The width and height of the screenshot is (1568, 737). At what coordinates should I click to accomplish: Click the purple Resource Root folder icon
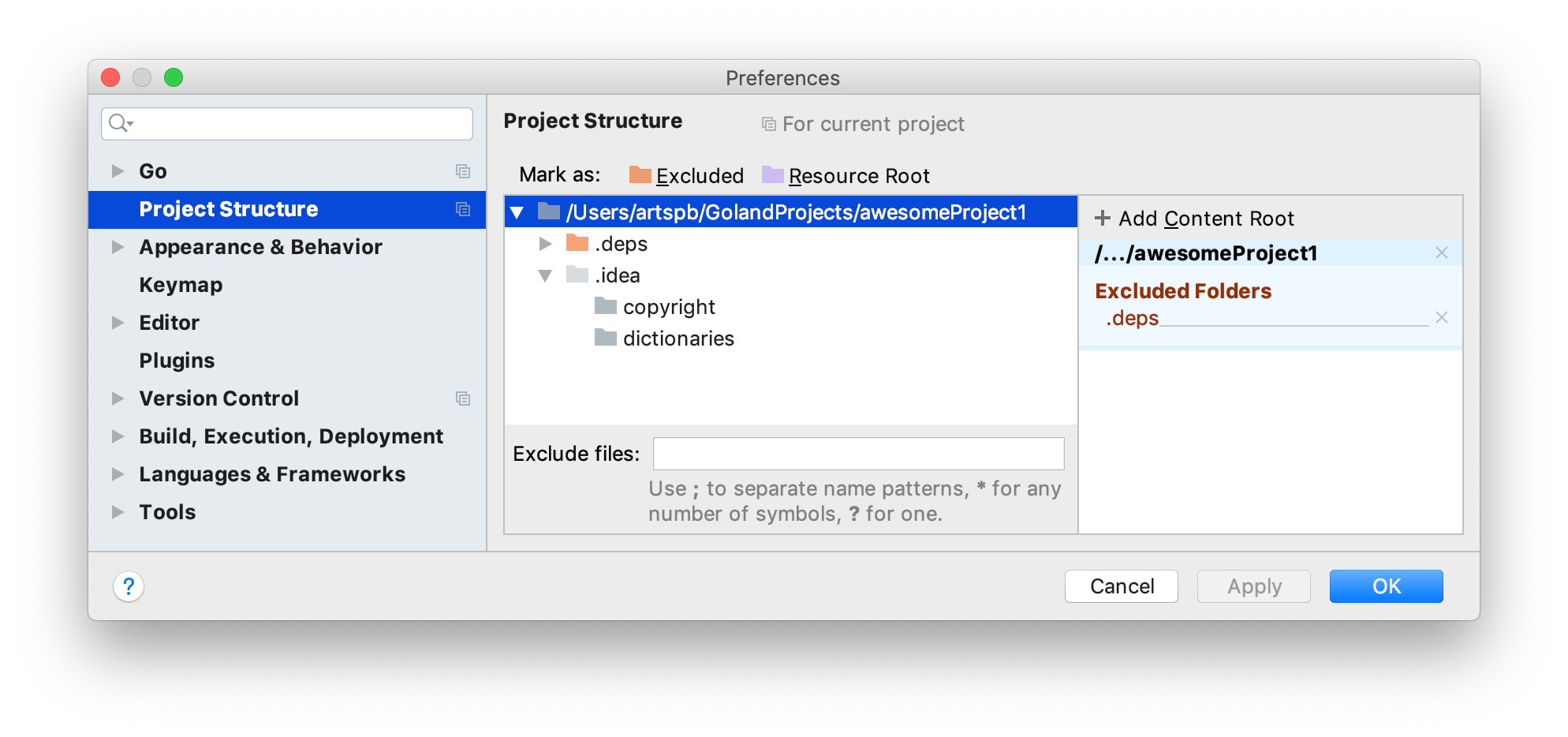pos(772,175)
